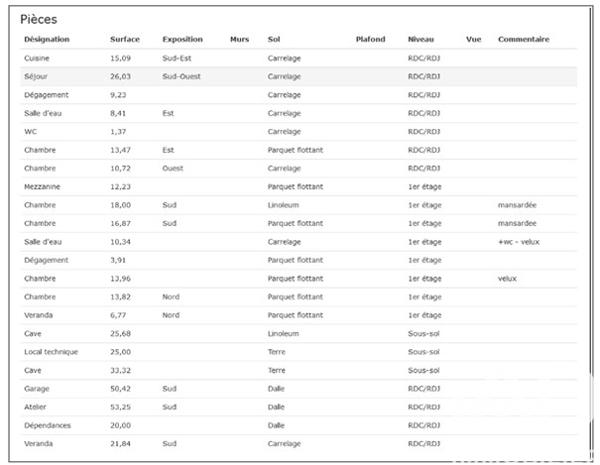
Task: Click the Désignation column header
Action: tap(47, 39)
